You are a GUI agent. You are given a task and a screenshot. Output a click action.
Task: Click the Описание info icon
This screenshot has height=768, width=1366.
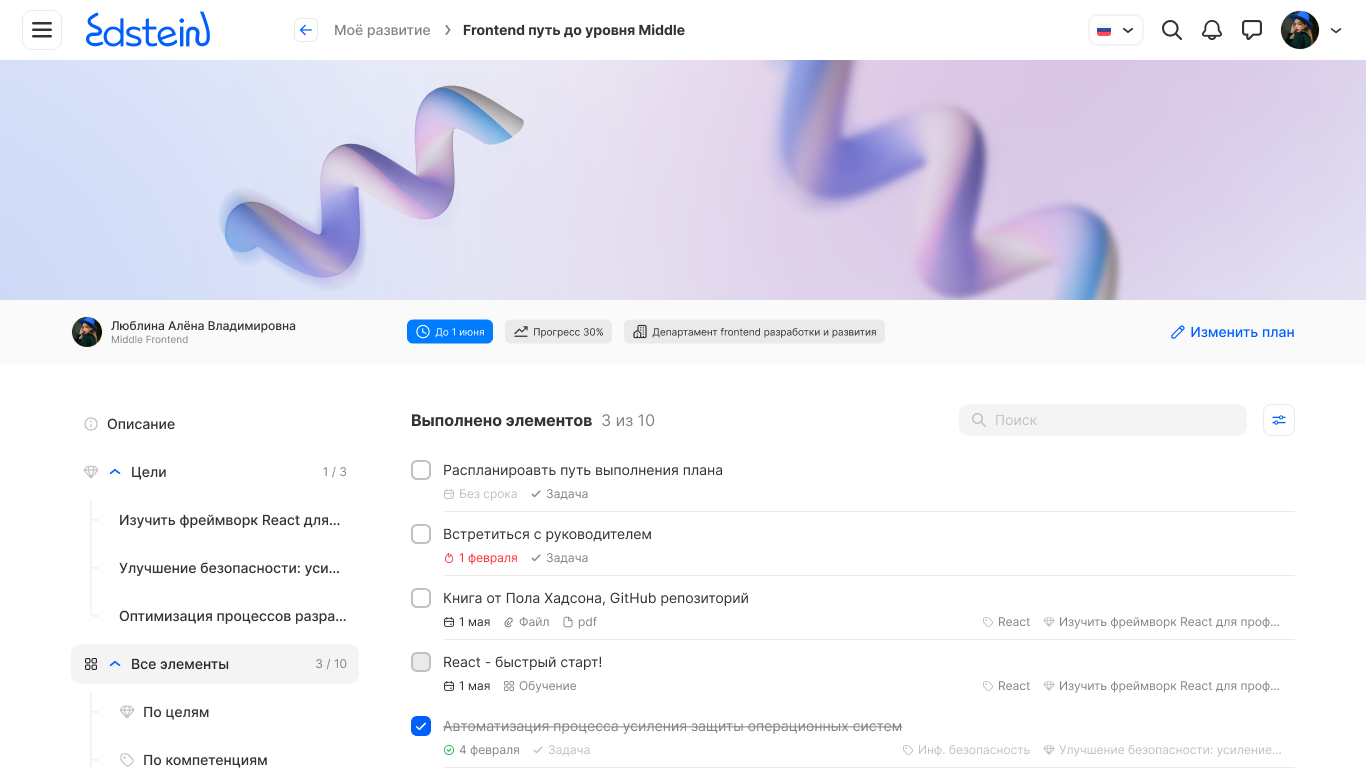[91, 424]
